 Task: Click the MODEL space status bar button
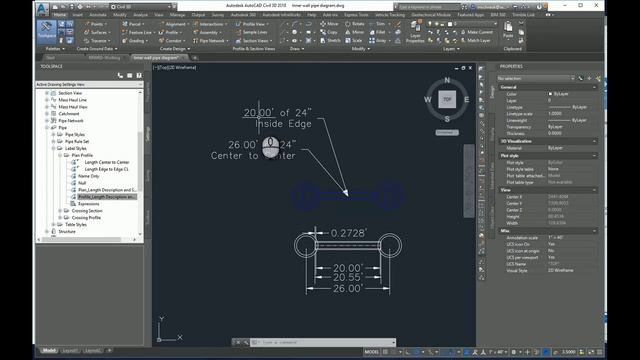(371, 351)
